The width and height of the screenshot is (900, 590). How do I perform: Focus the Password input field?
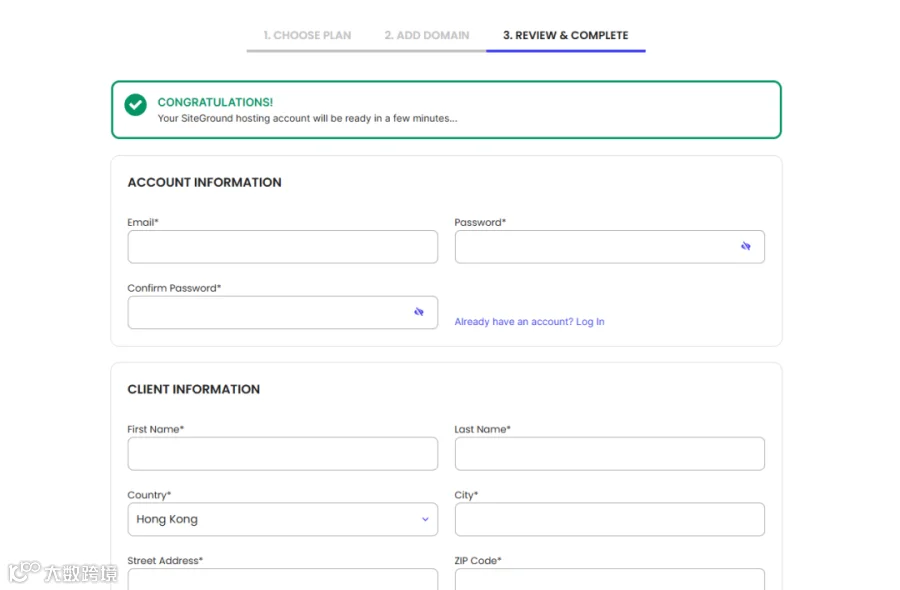[610, 247]
